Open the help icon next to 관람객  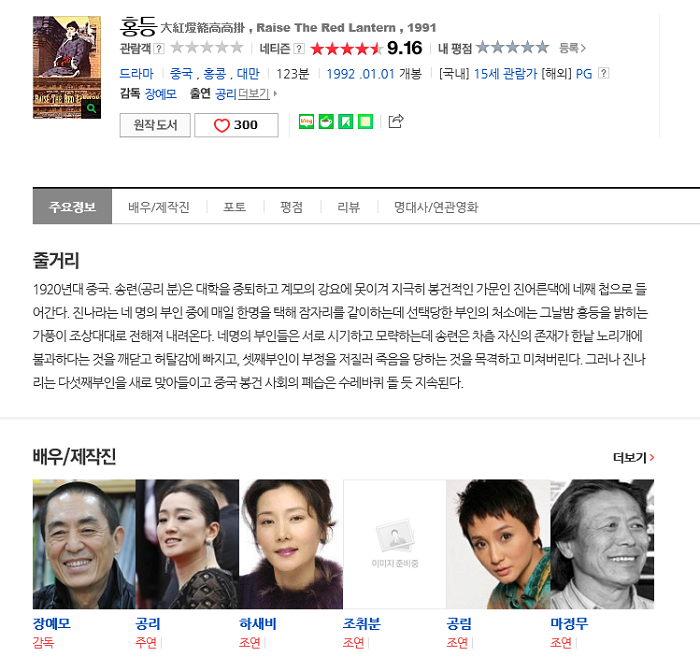(x=159, y=48)
